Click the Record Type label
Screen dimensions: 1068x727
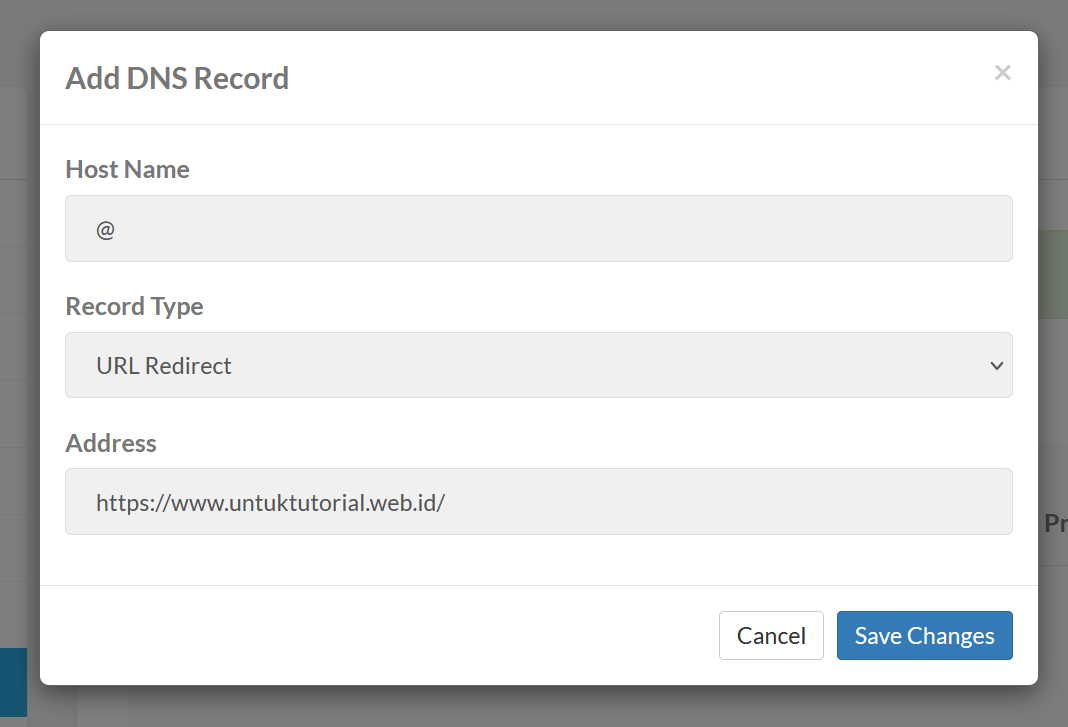[134, 307]
